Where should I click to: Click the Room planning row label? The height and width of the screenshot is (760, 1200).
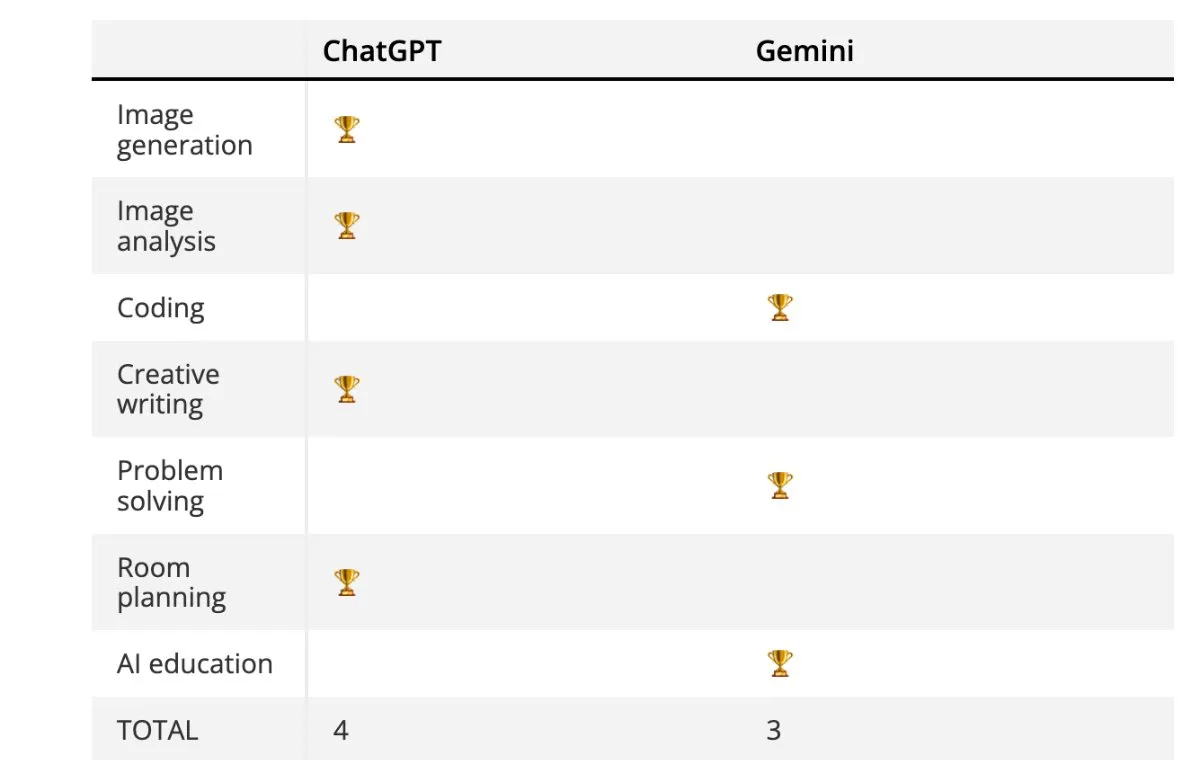pyautogui.click(x=171, y=582)
